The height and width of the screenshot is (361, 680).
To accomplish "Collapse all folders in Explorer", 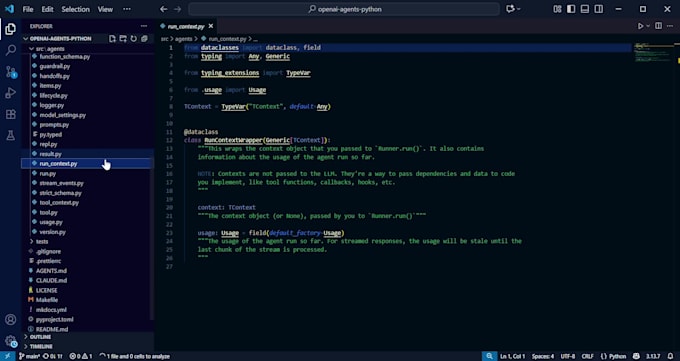I will (144, 39).
